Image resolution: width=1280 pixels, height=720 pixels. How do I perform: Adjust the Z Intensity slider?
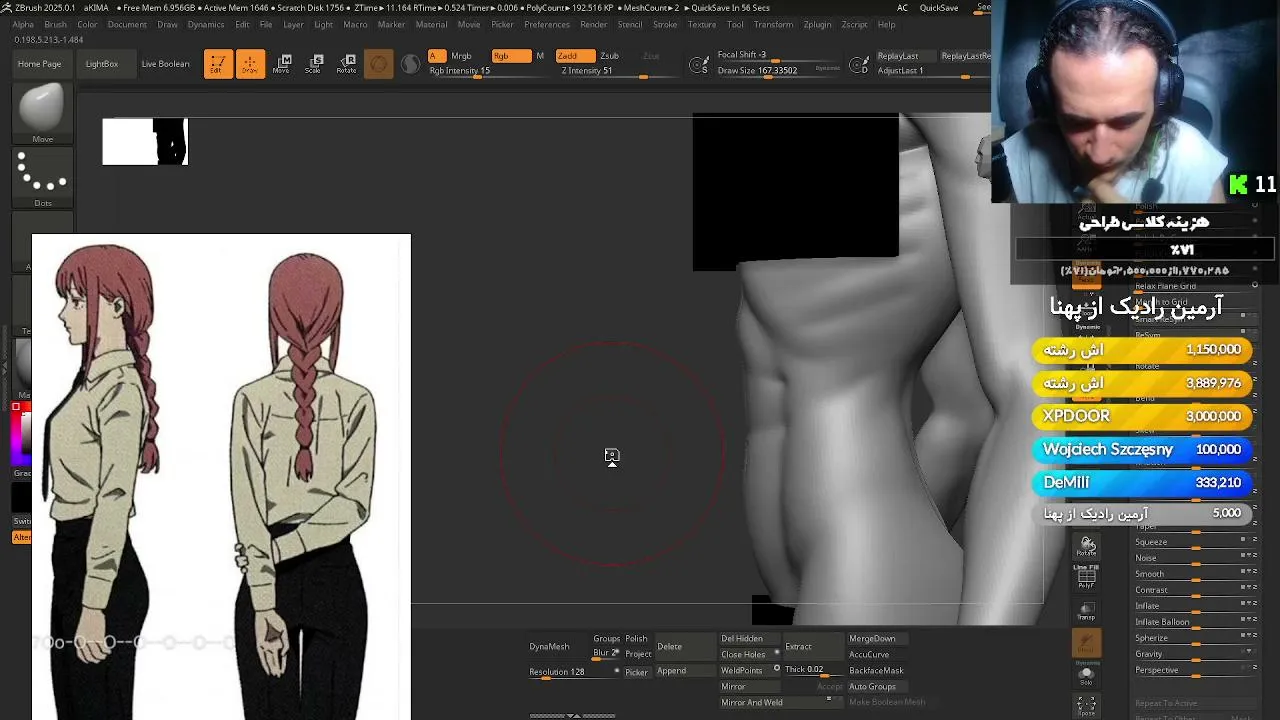(x=615, y=72)
